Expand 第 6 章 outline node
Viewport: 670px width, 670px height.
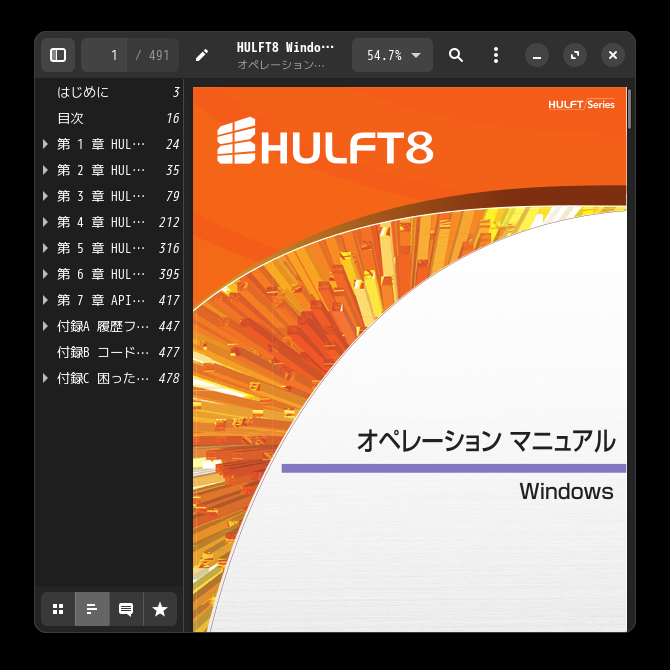(x=45, y=274)
